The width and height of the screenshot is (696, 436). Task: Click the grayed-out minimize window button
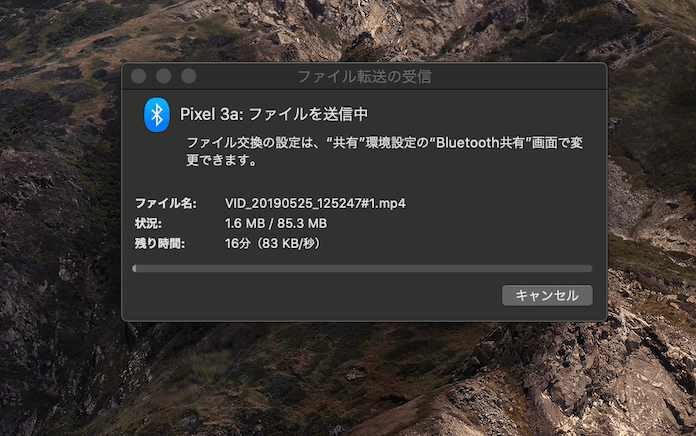pos(164,76)
